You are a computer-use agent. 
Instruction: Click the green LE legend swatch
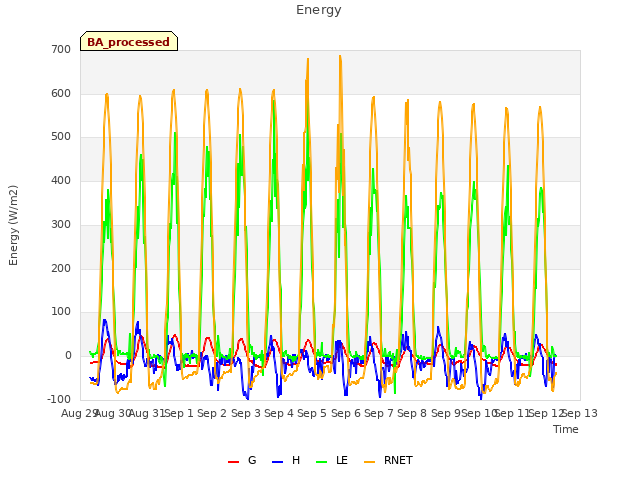coord(322,462)
